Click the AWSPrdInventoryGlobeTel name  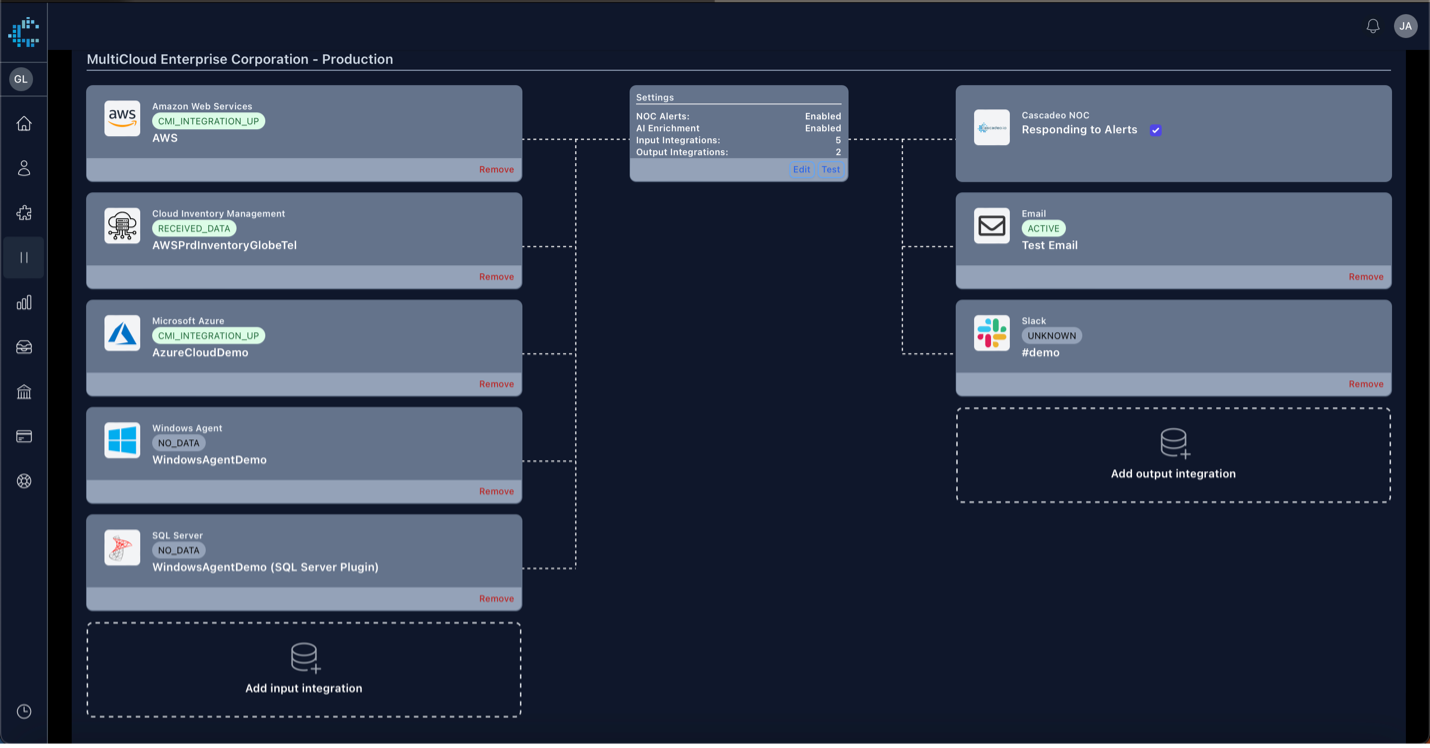point(224,245)
